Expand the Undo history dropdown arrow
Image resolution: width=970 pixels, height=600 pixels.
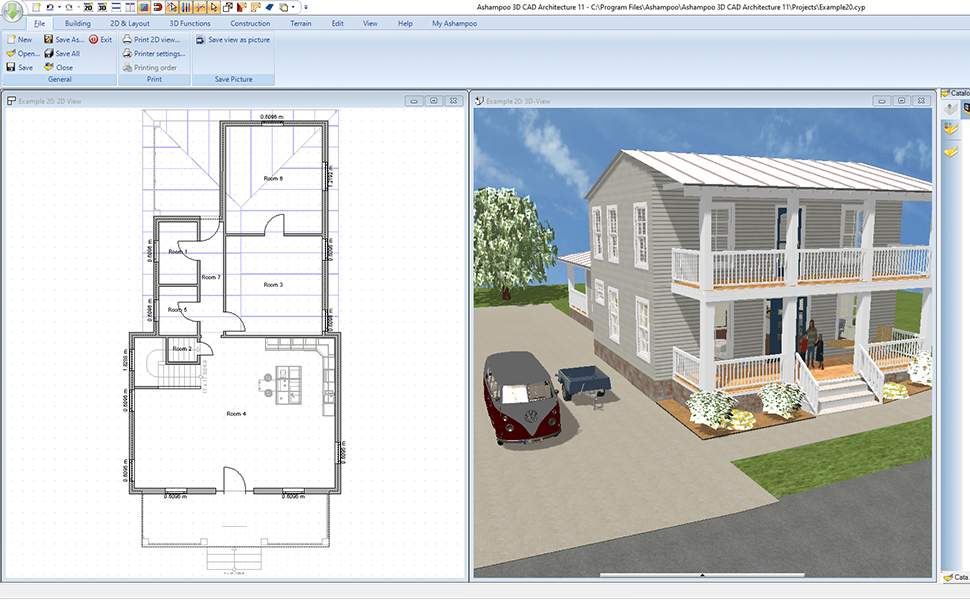[59, 7]
